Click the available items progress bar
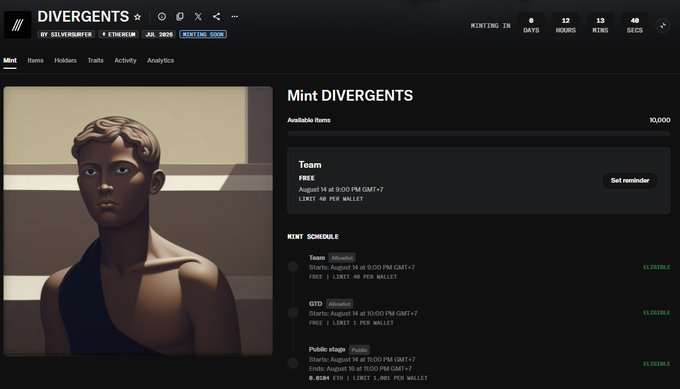The width and height of the screenshot is (680, 389). (479, 134)
